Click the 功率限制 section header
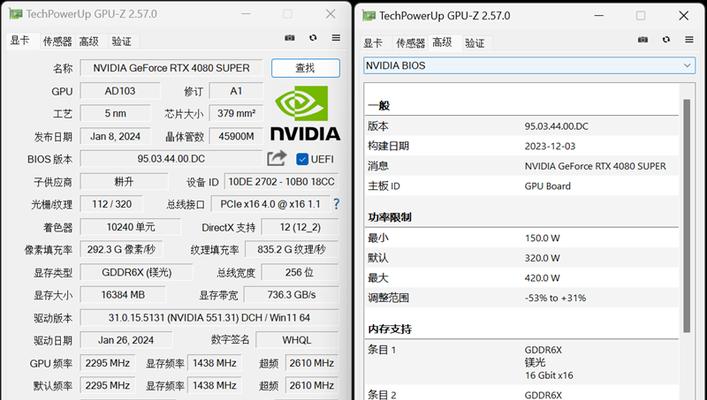 [390, 217]
